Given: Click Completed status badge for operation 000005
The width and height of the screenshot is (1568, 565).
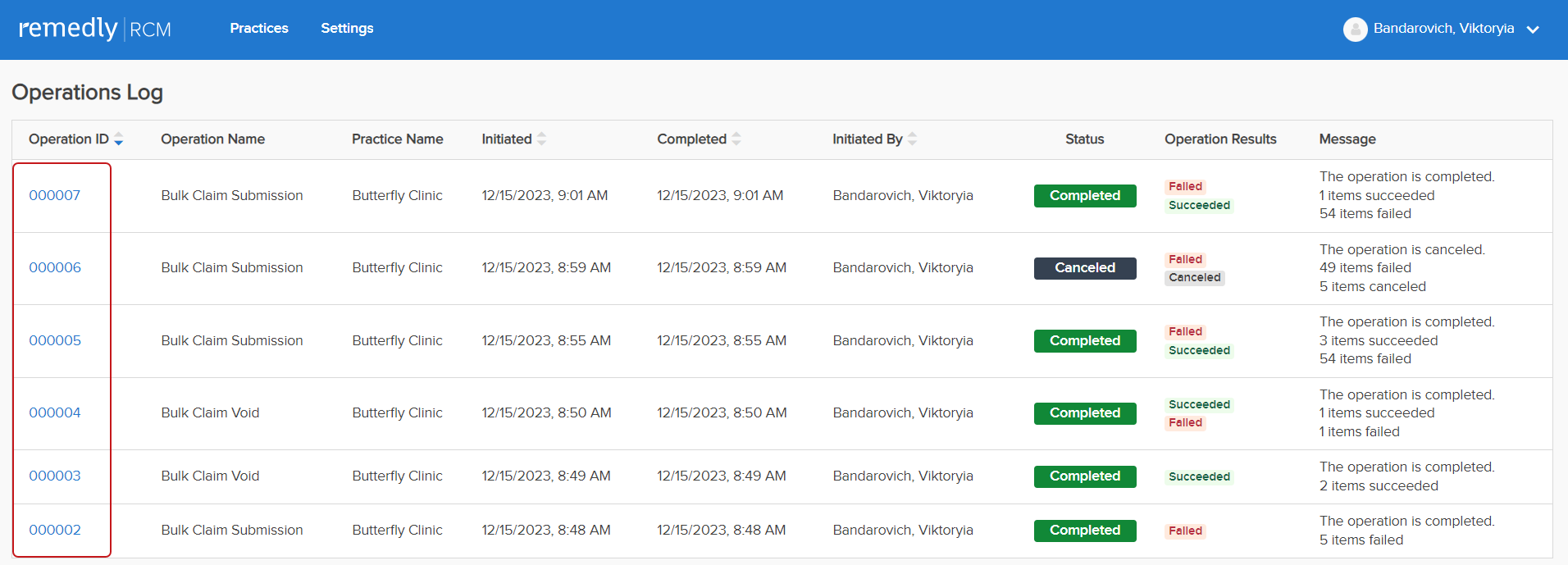Looking at the screenshot, I should (1085, 341).
